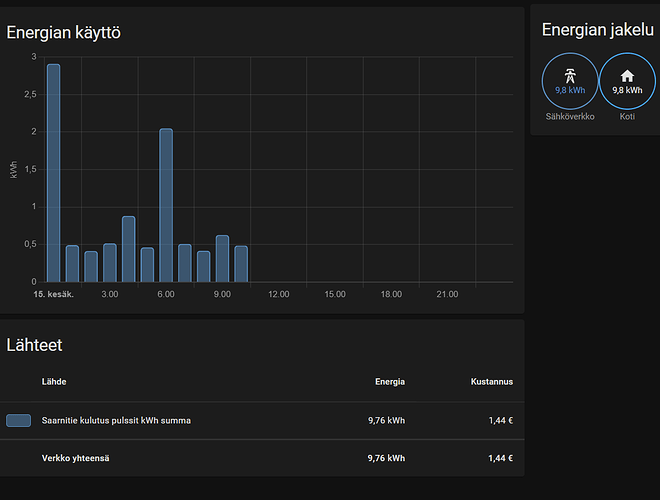Click the 1,44 € cost in Saarnitie row

tap(500, 420)
